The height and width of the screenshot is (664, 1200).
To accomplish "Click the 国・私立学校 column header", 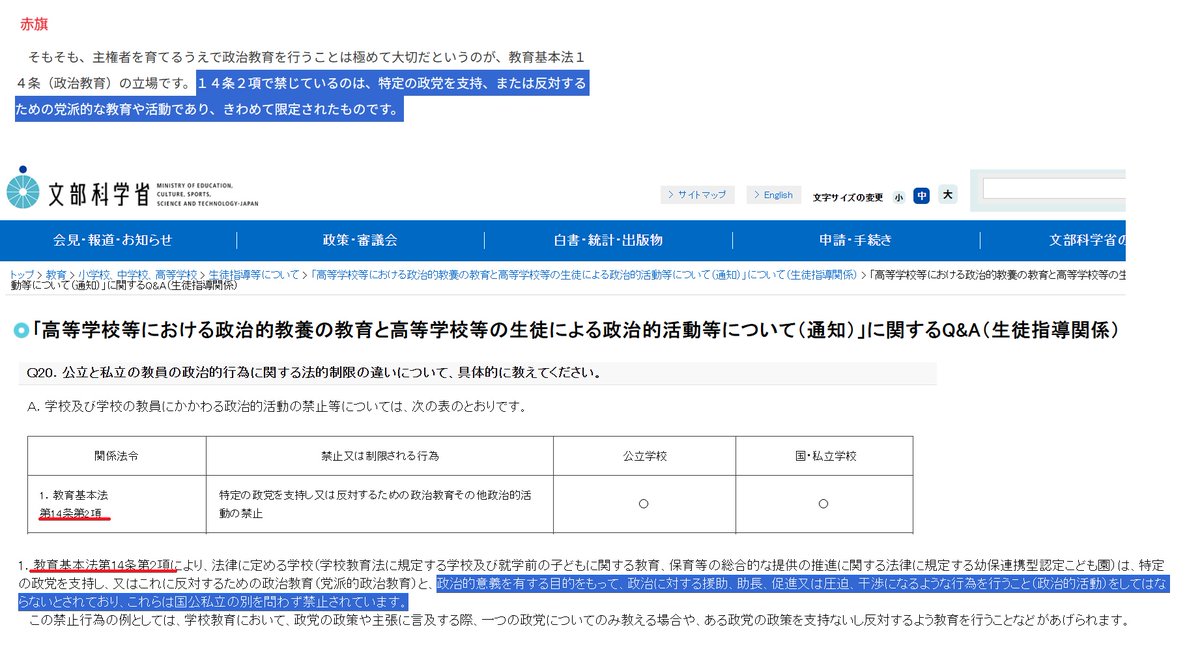I will tap(823, 455).
